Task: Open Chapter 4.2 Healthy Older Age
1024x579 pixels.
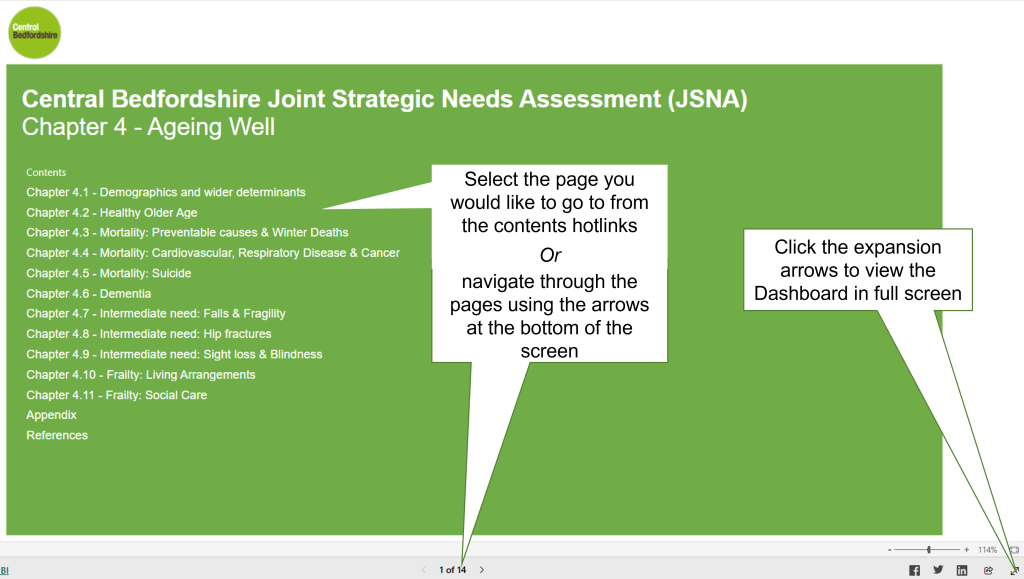Action: (112, 212)
